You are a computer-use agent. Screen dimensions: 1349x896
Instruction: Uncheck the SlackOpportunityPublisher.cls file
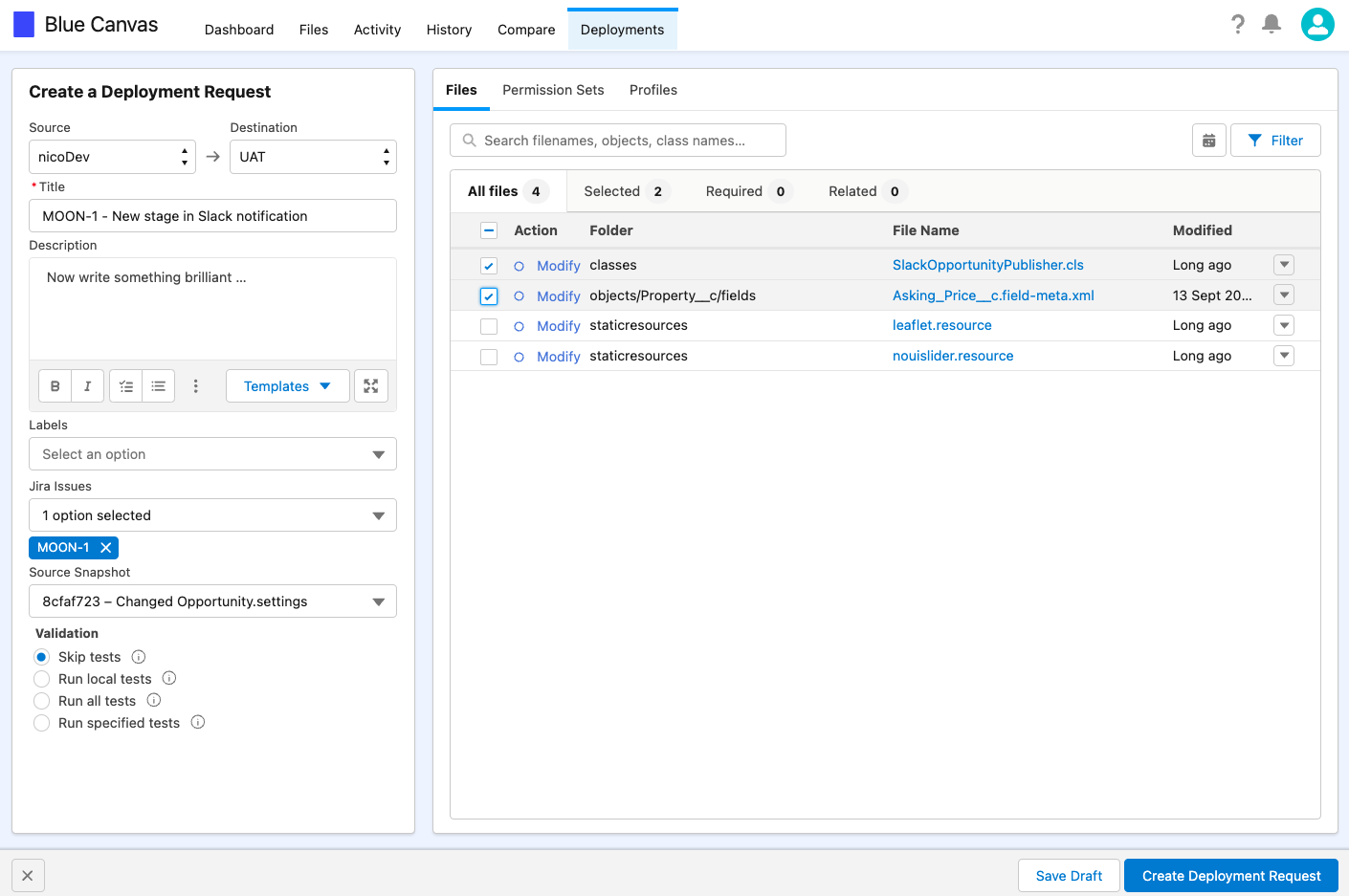click(489, 266)
